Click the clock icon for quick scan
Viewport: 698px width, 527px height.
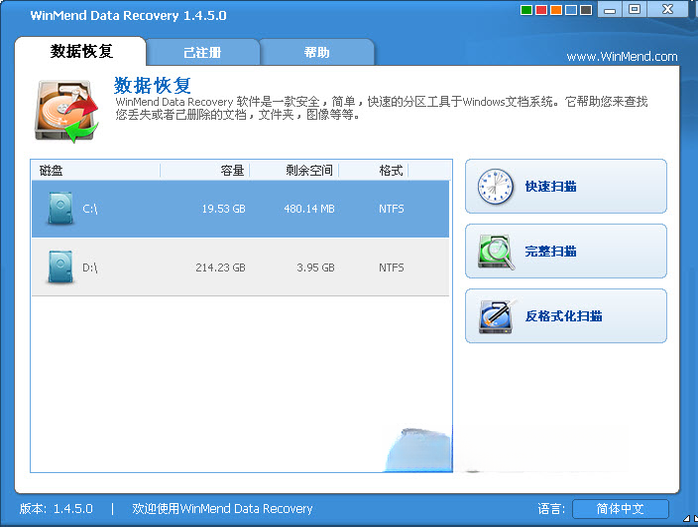(x=495, y=186)
